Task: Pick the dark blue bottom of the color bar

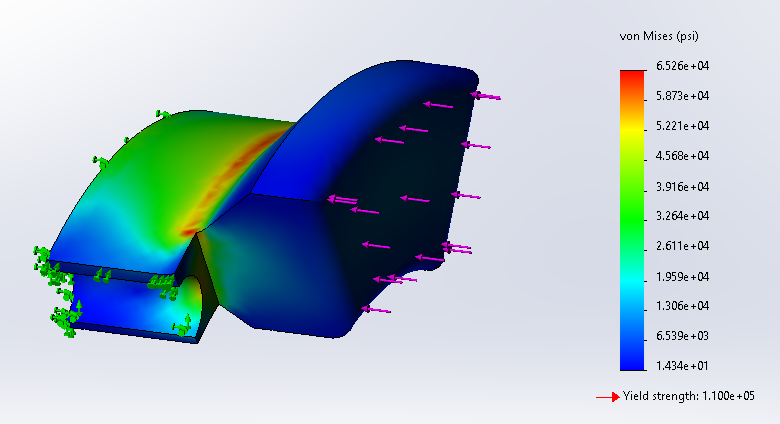Action: click(632, 358)
